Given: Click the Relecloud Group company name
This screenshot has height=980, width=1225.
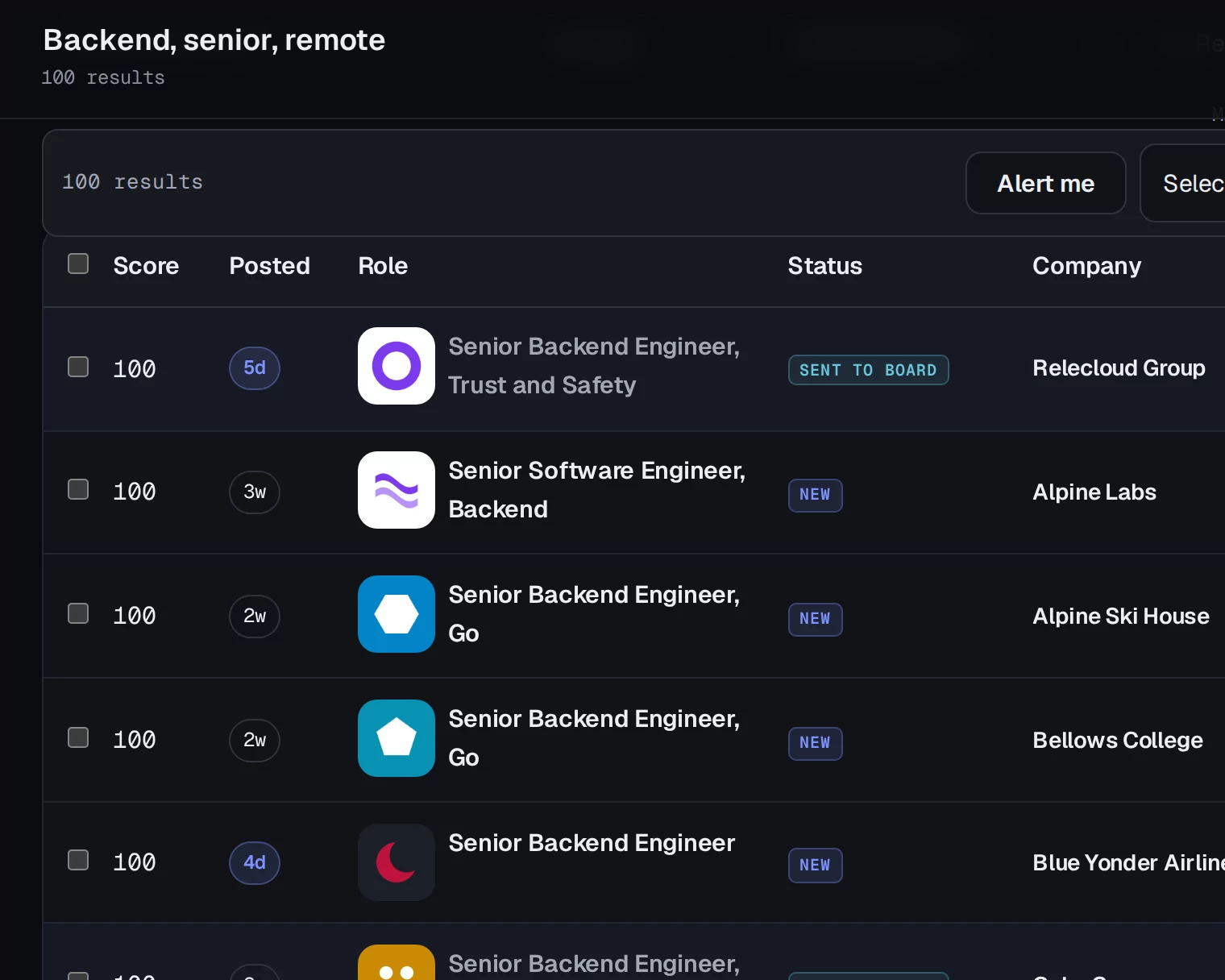Looking at the screenshot, I should point(1119,368).
